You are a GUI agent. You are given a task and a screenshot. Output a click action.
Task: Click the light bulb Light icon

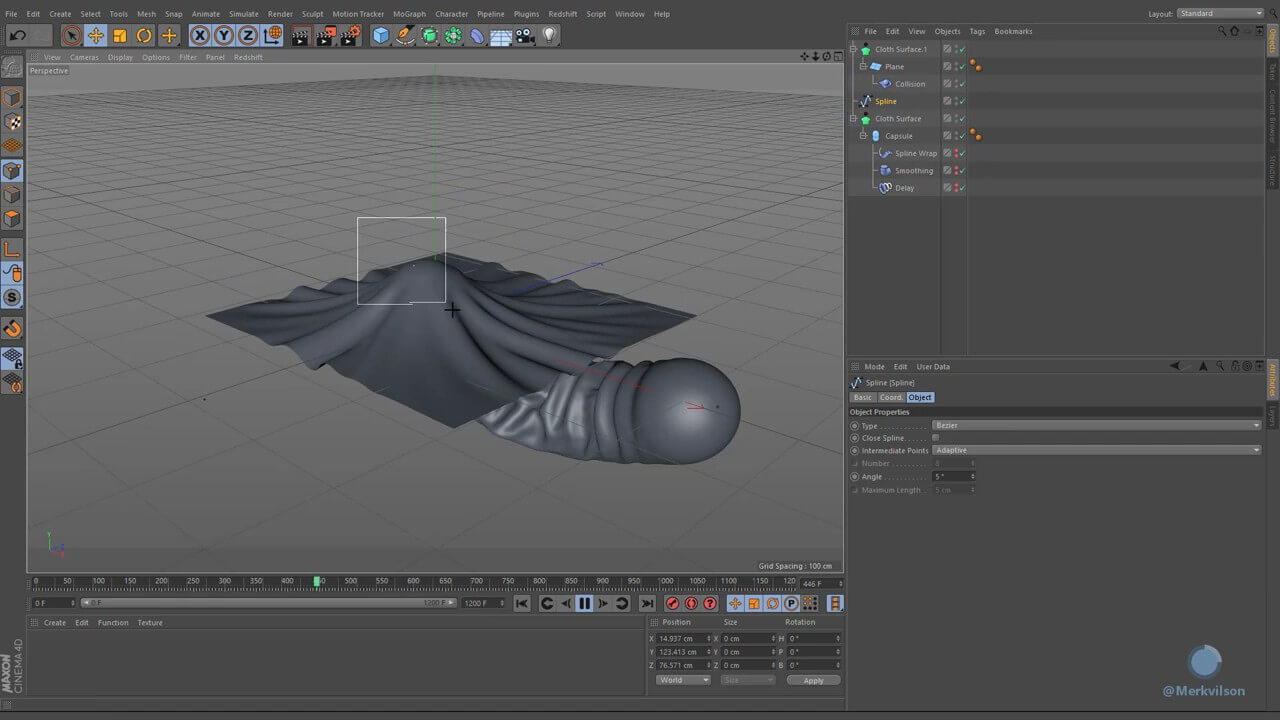[x=549, y=36]
